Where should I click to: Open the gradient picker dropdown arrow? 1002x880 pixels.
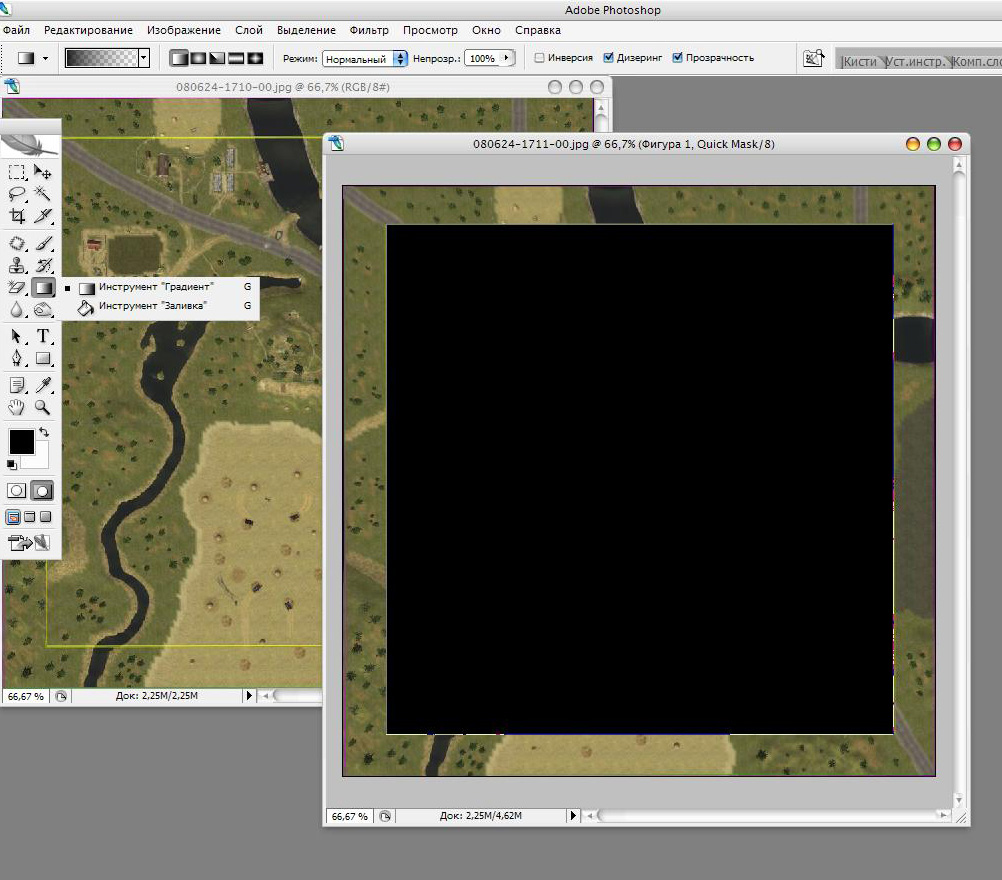(x=144, y=58)
